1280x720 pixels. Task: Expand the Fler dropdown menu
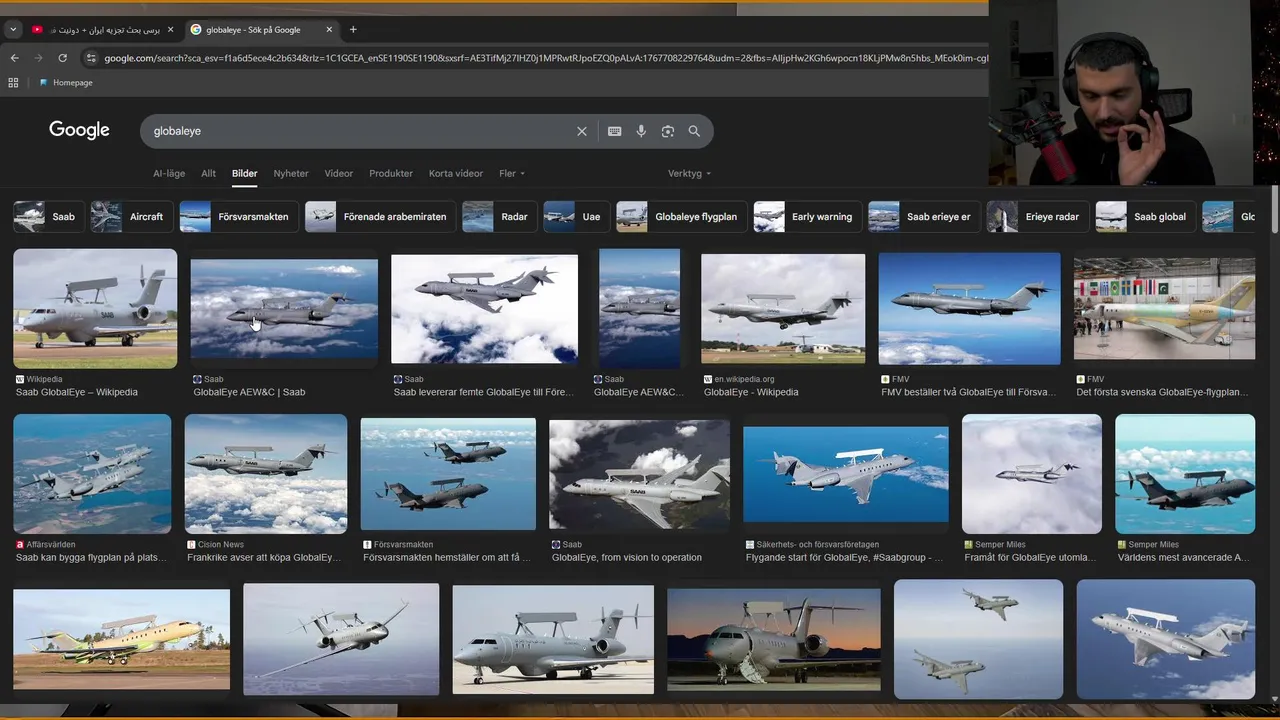[x=512, y=173]
